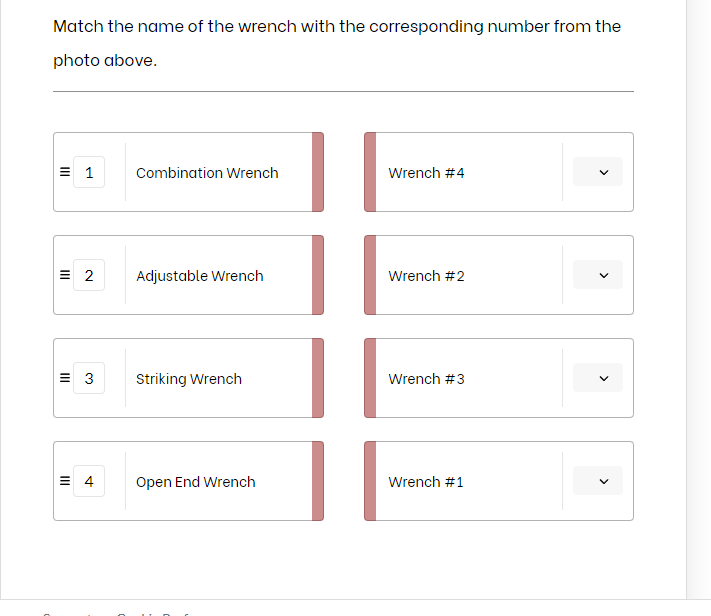Select the Open End Wrench item

click(196, 482)
